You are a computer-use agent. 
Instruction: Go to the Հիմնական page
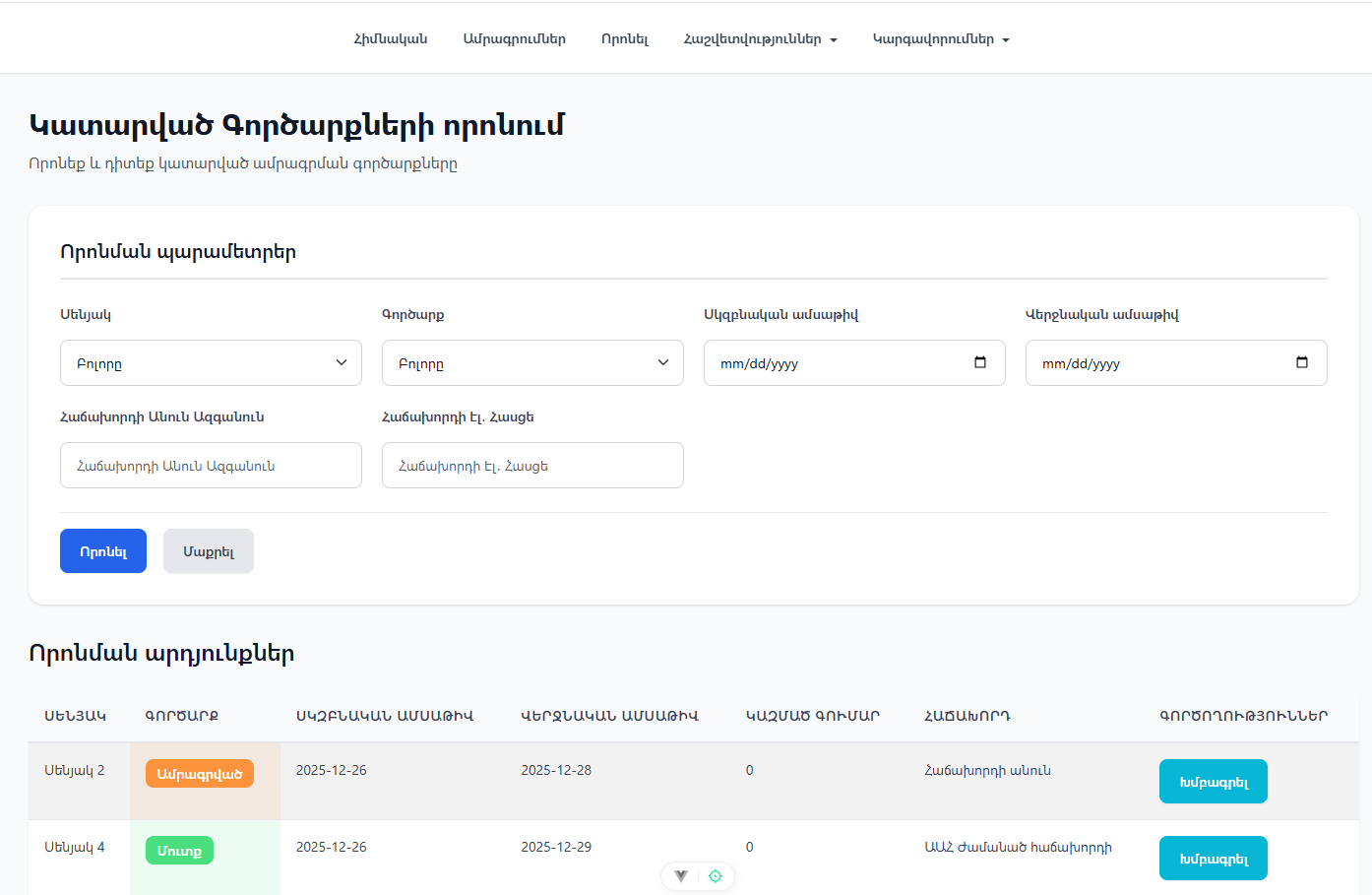pyautogui.click(x=391, y=39)
